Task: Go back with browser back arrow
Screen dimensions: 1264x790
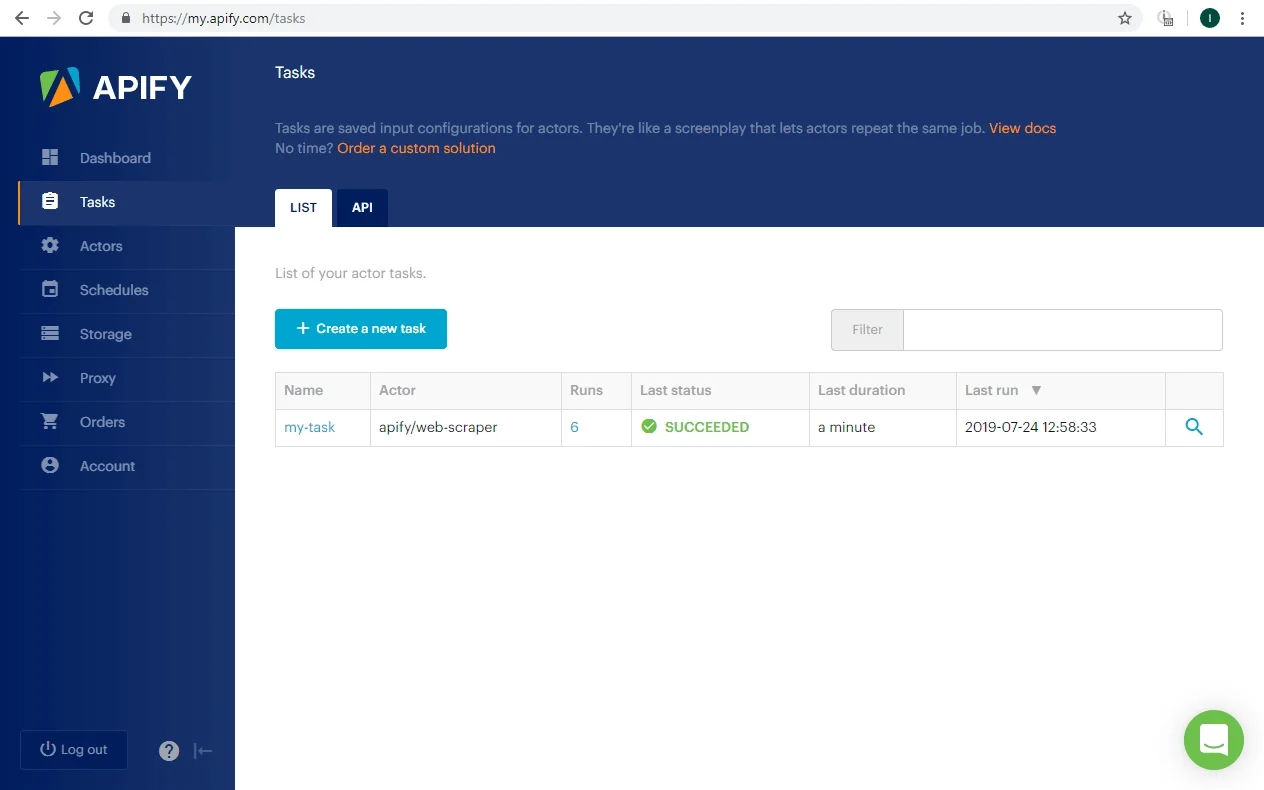Action: pos(22,18)
